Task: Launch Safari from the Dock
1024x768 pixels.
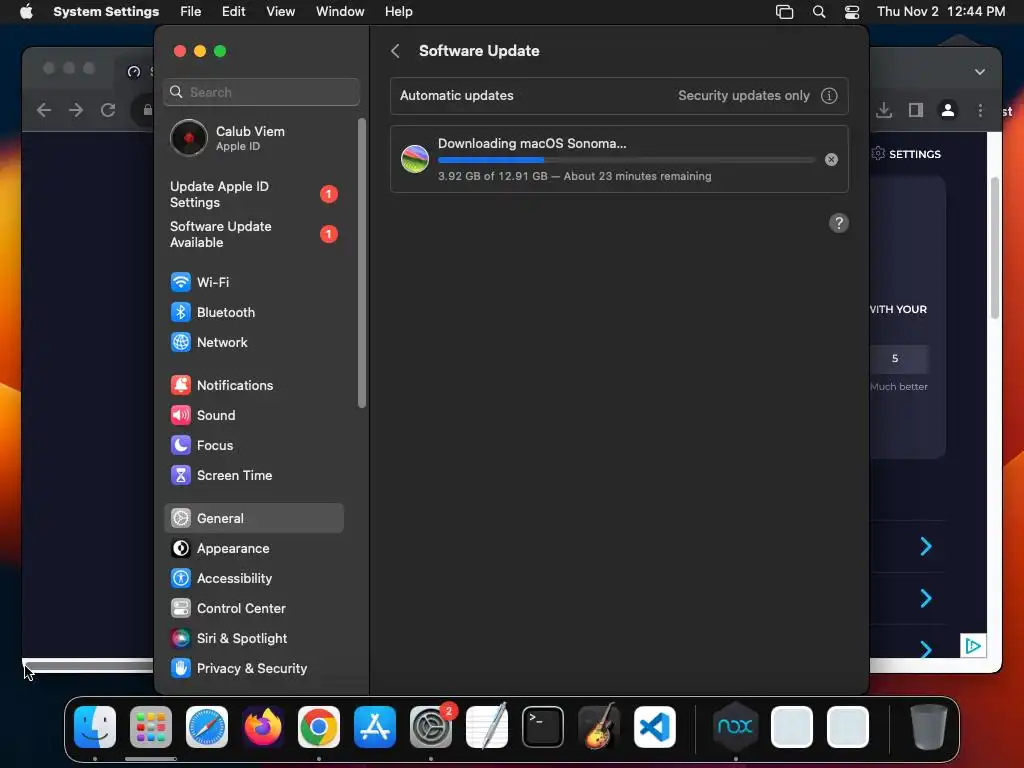Action: (x=207, y=727)
